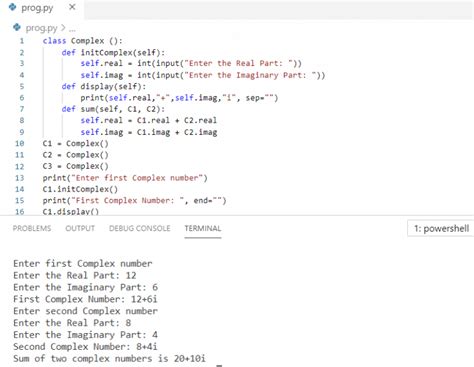Screen dimensions: 474x367
Task: Click terminal line 'Enter the Imaginary Part: 6'
Action: point(85,287)
